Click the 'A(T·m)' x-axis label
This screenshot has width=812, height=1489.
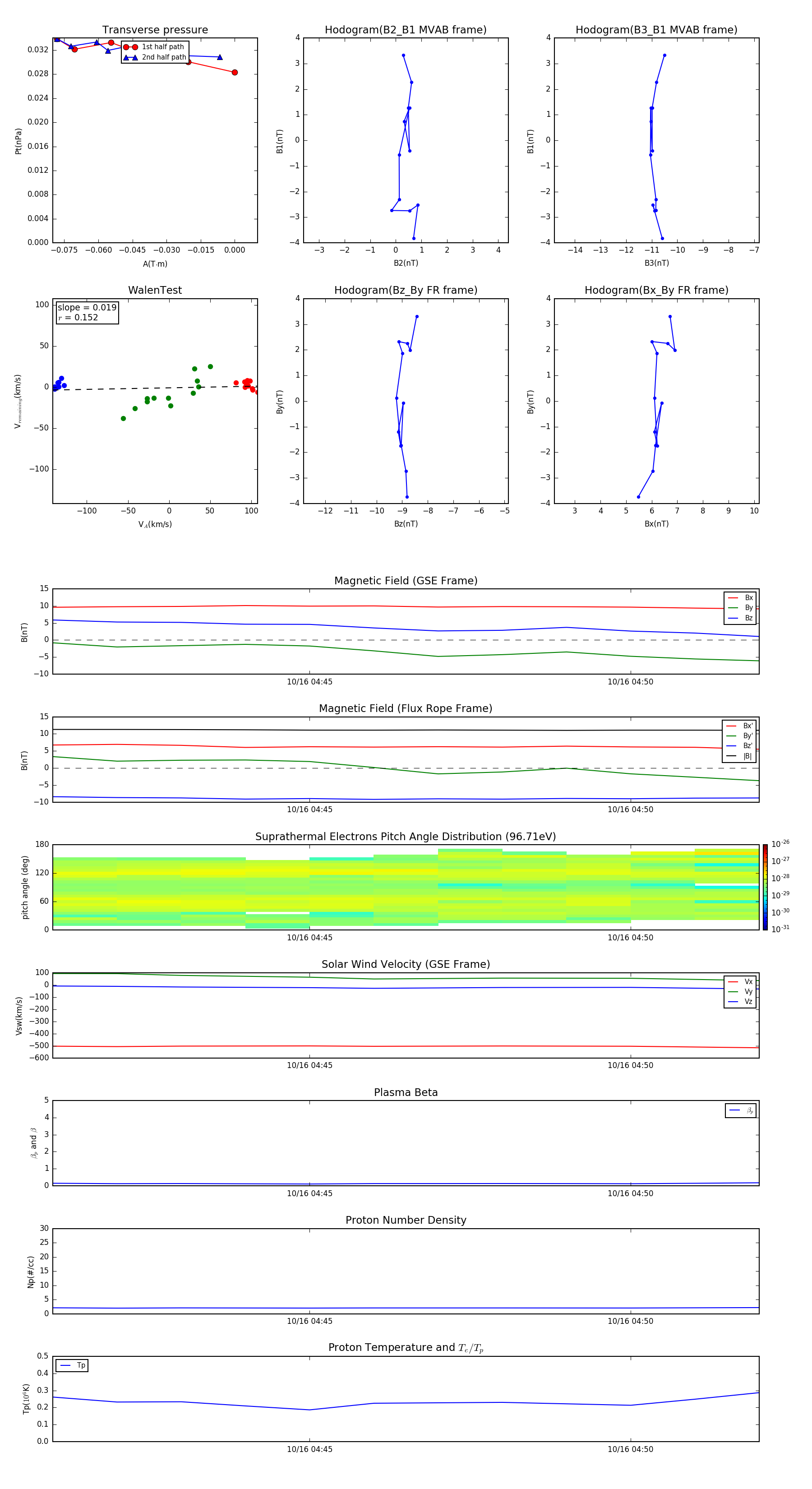tap(155, 264)
